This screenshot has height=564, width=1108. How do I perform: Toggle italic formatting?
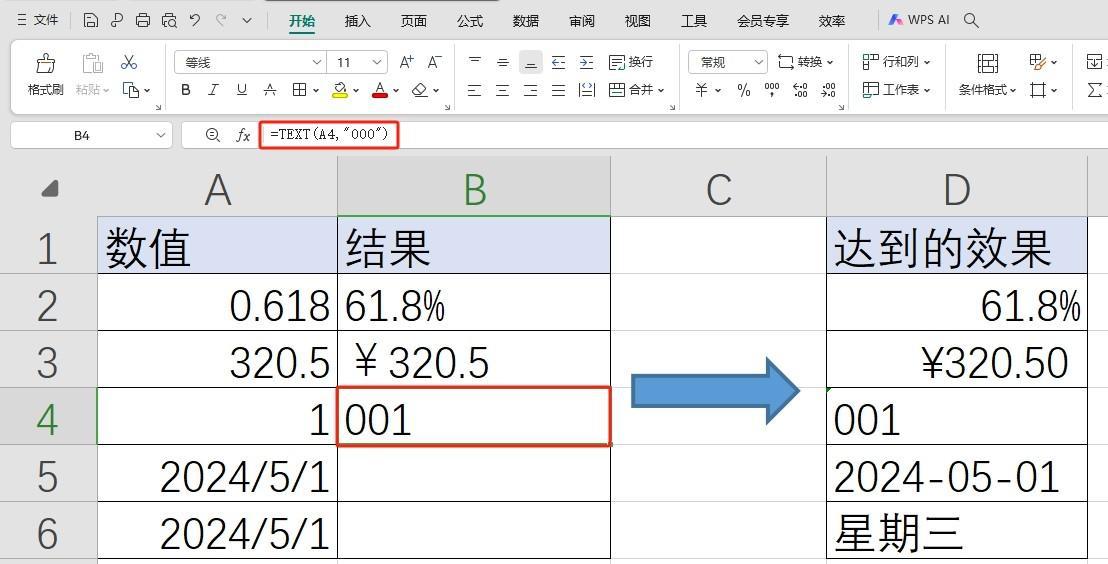coord(213,90)
